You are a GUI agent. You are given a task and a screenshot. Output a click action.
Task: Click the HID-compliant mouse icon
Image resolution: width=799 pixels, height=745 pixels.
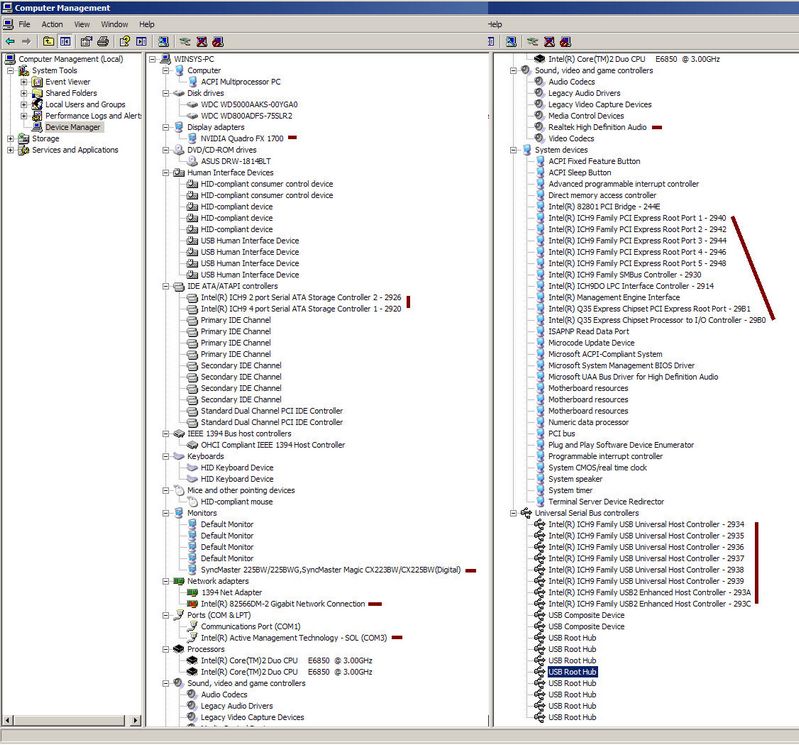193,501
